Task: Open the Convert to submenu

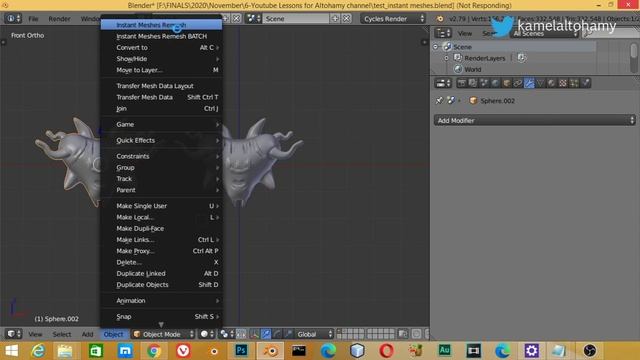Action: pyautogui.click(x=162, y=47)
